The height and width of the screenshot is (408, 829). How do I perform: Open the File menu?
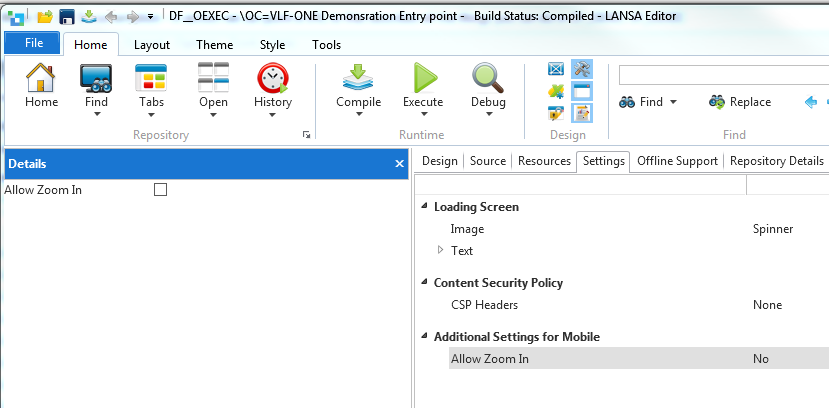coord(33,43)
